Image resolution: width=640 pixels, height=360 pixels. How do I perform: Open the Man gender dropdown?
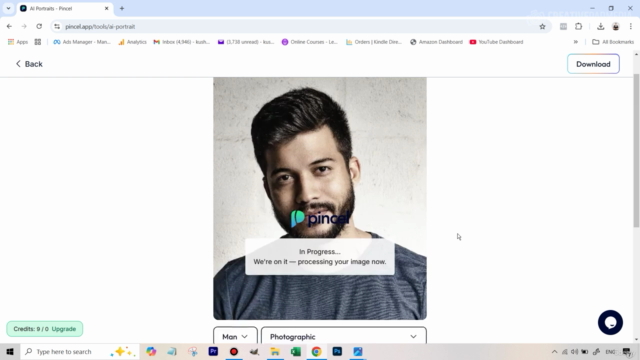(235, 336)
